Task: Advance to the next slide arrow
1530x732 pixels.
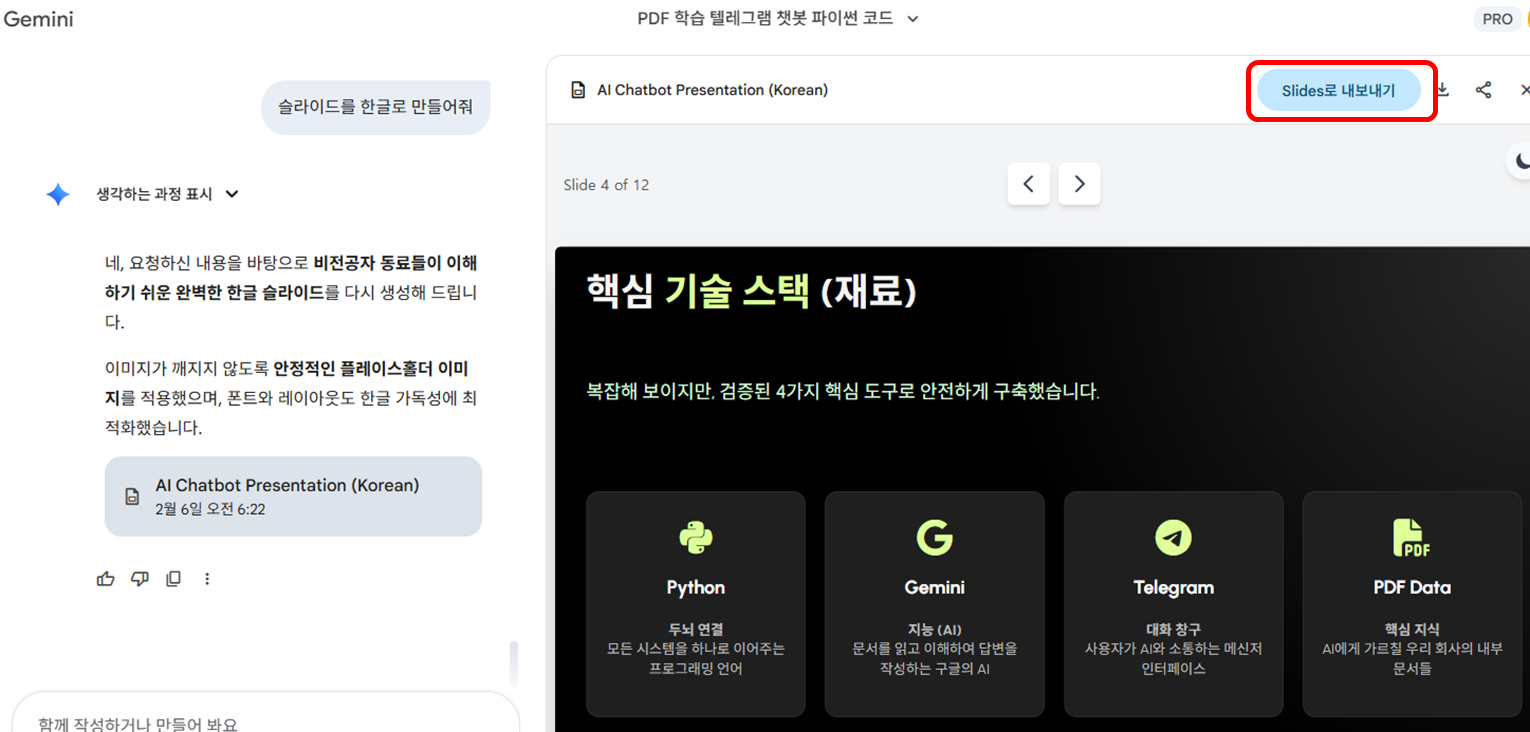Action: [1079, 184]
